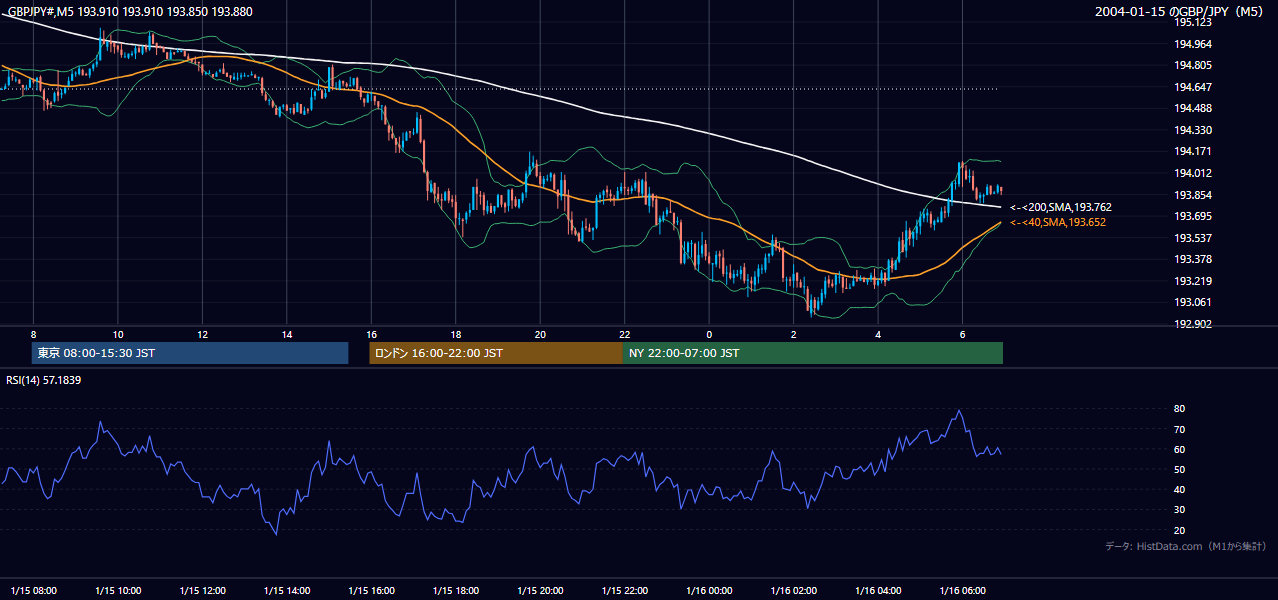Click hour tick 14 below price chart

tap(287, 334)
